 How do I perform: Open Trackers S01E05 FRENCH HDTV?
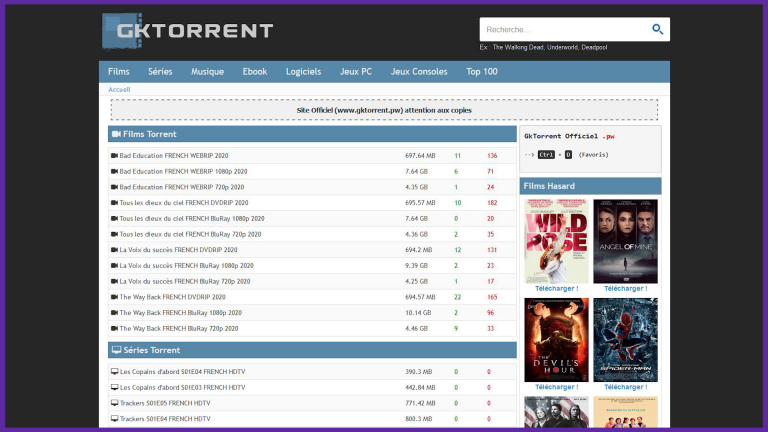tap(165, 403)
